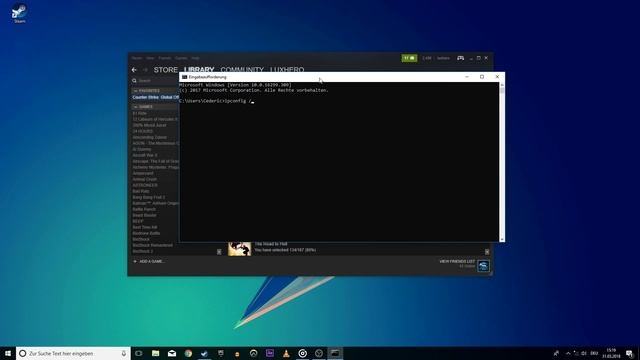Select the Animal Crush game entry

pos(144,179)
